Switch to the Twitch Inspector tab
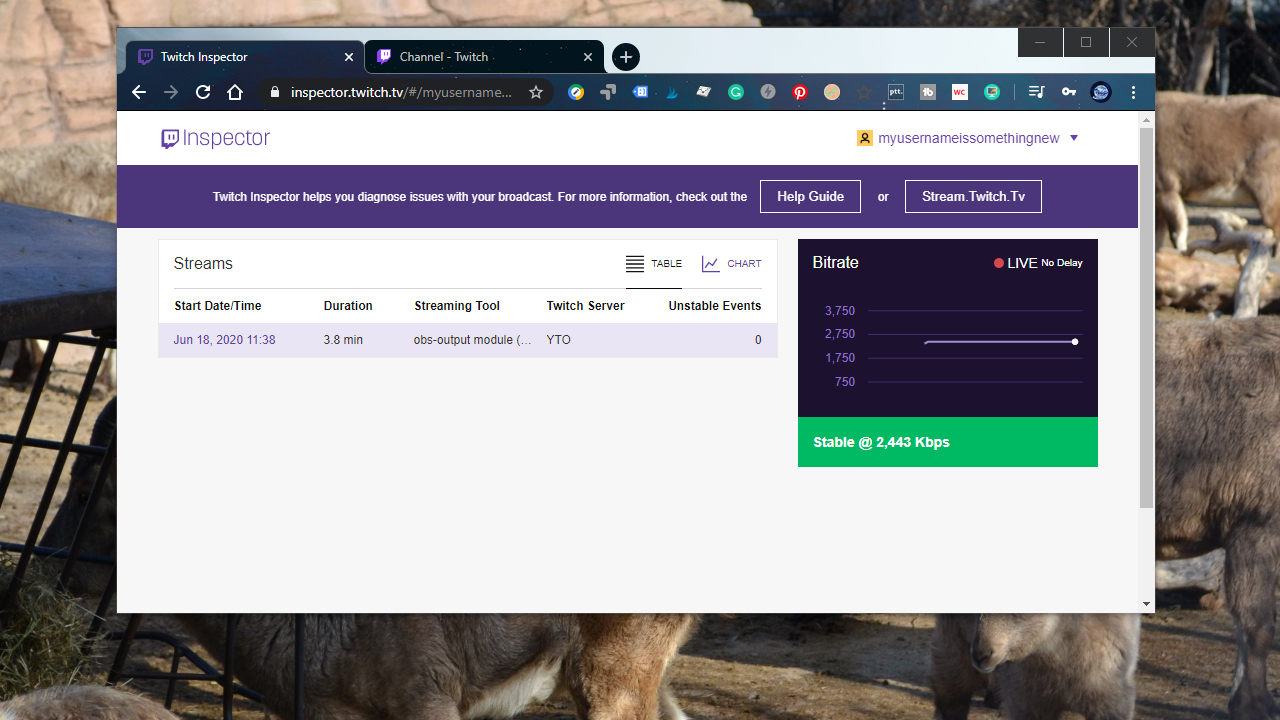 click(x=244, y=57)
